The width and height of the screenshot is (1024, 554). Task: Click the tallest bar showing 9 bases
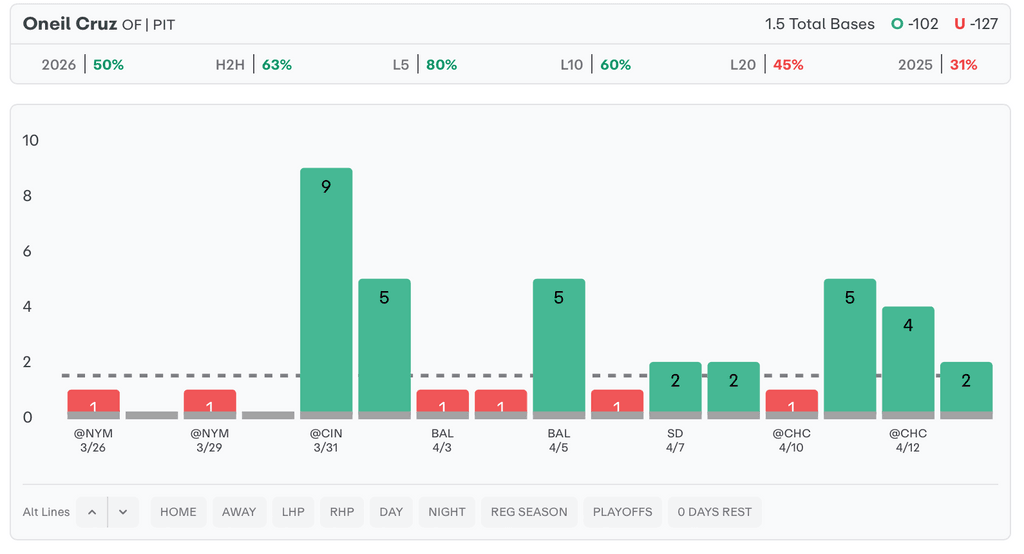326,290
